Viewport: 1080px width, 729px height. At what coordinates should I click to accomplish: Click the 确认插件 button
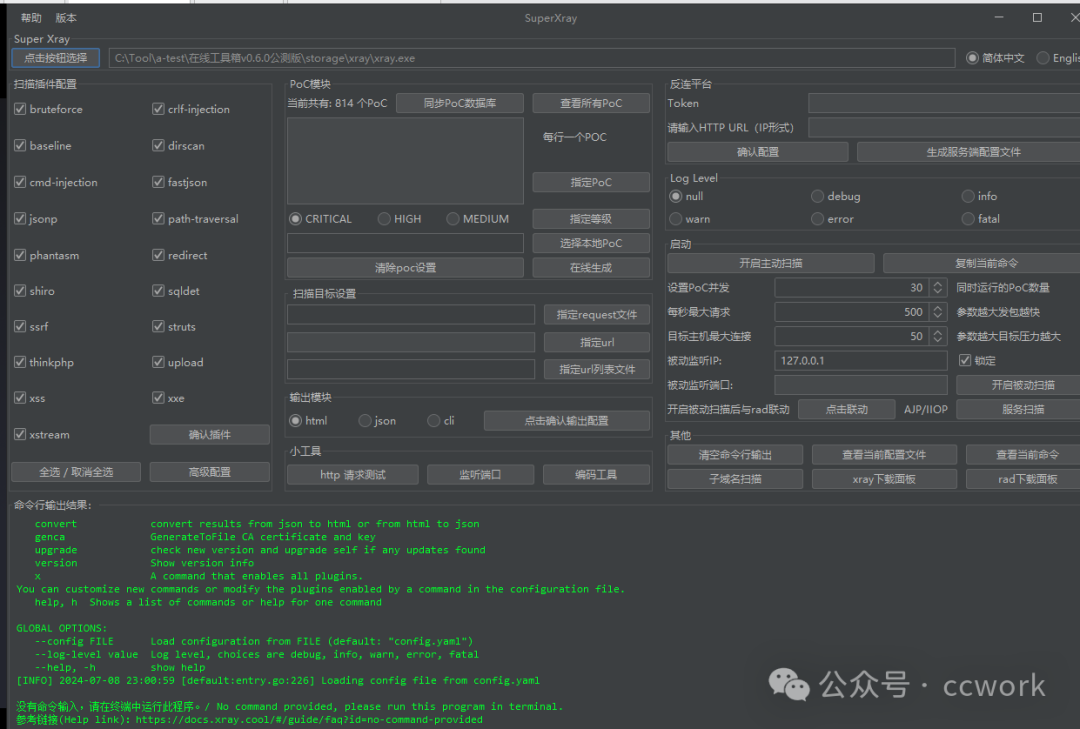[x=209, y=435]
